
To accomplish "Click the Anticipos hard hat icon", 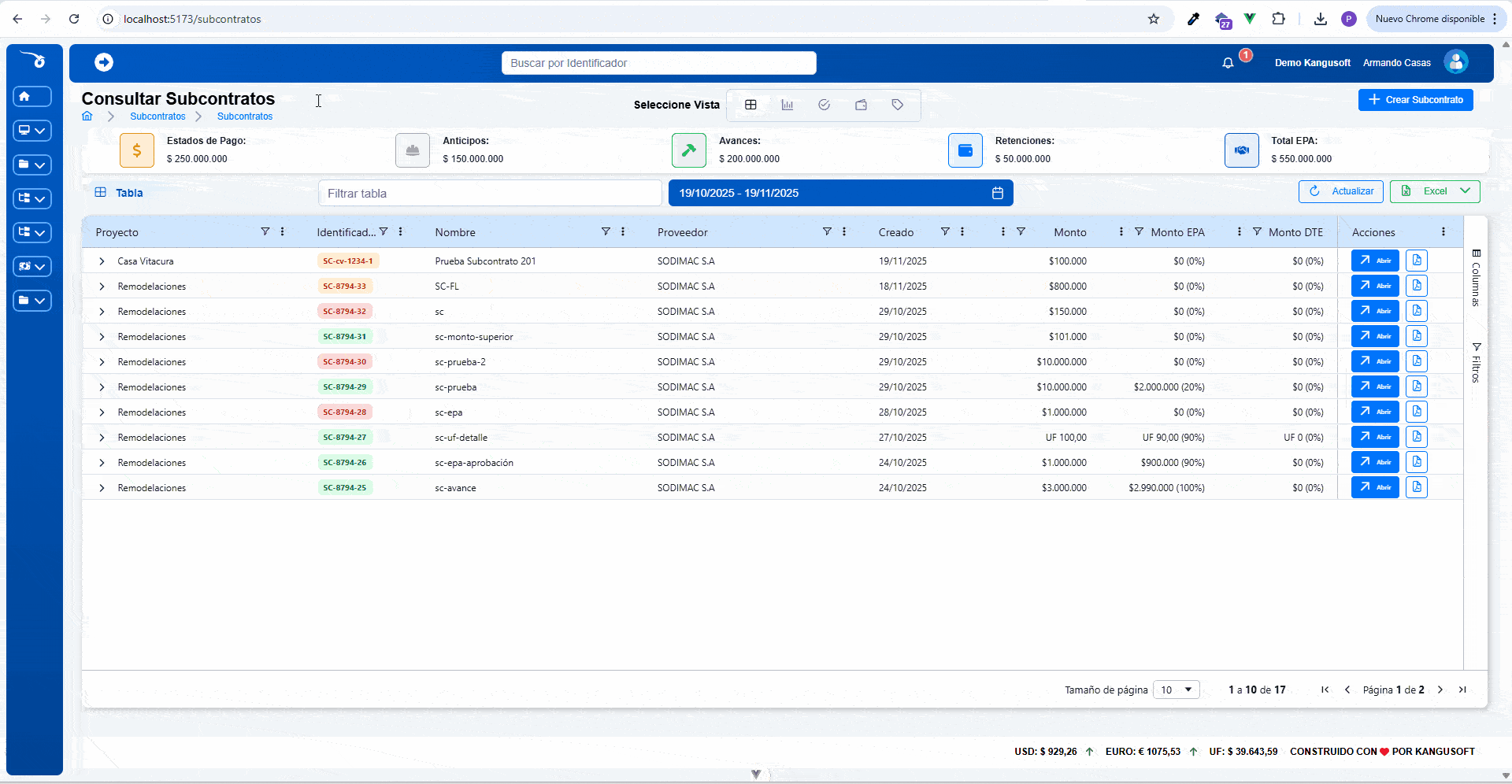I will [x=413, y=150].
